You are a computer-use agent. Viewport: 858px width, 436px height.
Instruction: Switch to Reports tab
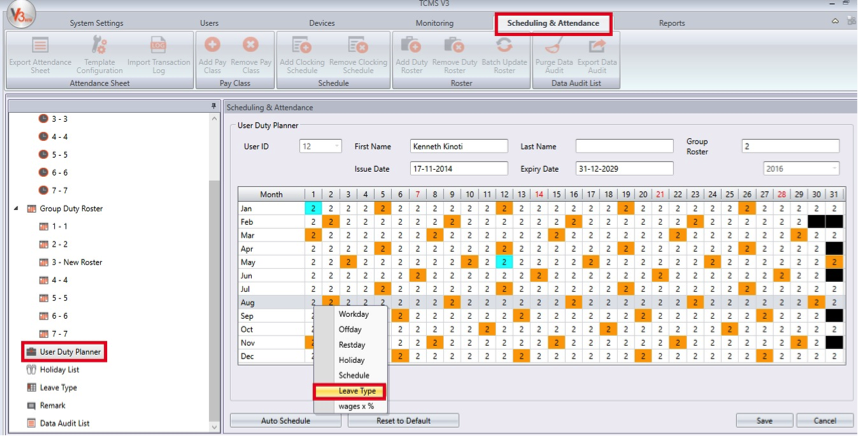click(671, 23)
